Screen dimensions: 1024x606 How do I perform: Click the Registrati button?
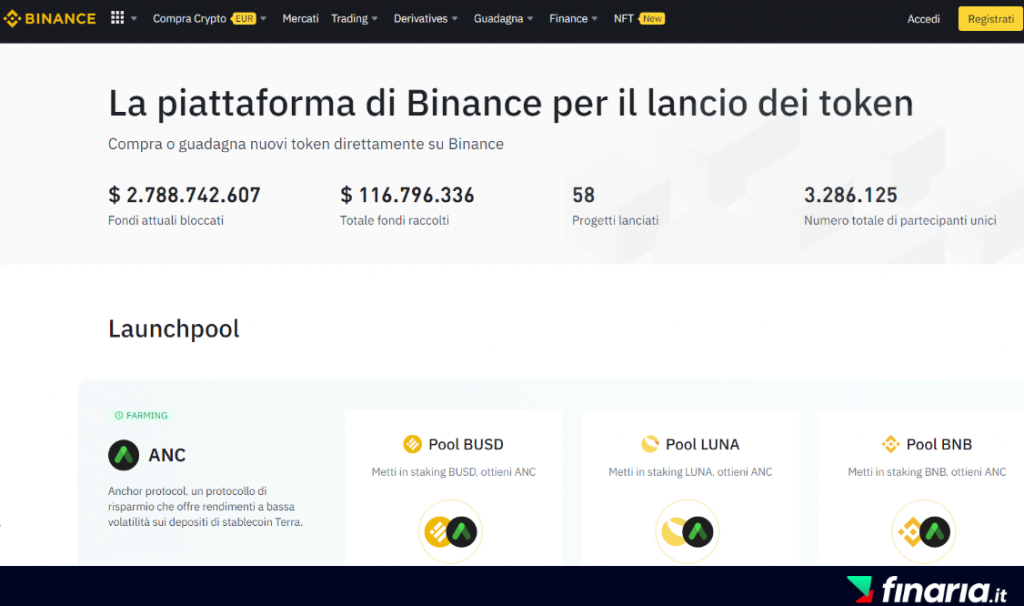(991, 19)
